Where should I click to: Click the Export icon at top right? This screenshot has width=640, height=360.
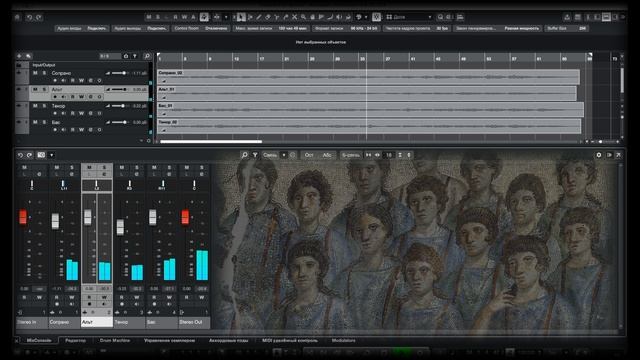click(x=567, y=17)
